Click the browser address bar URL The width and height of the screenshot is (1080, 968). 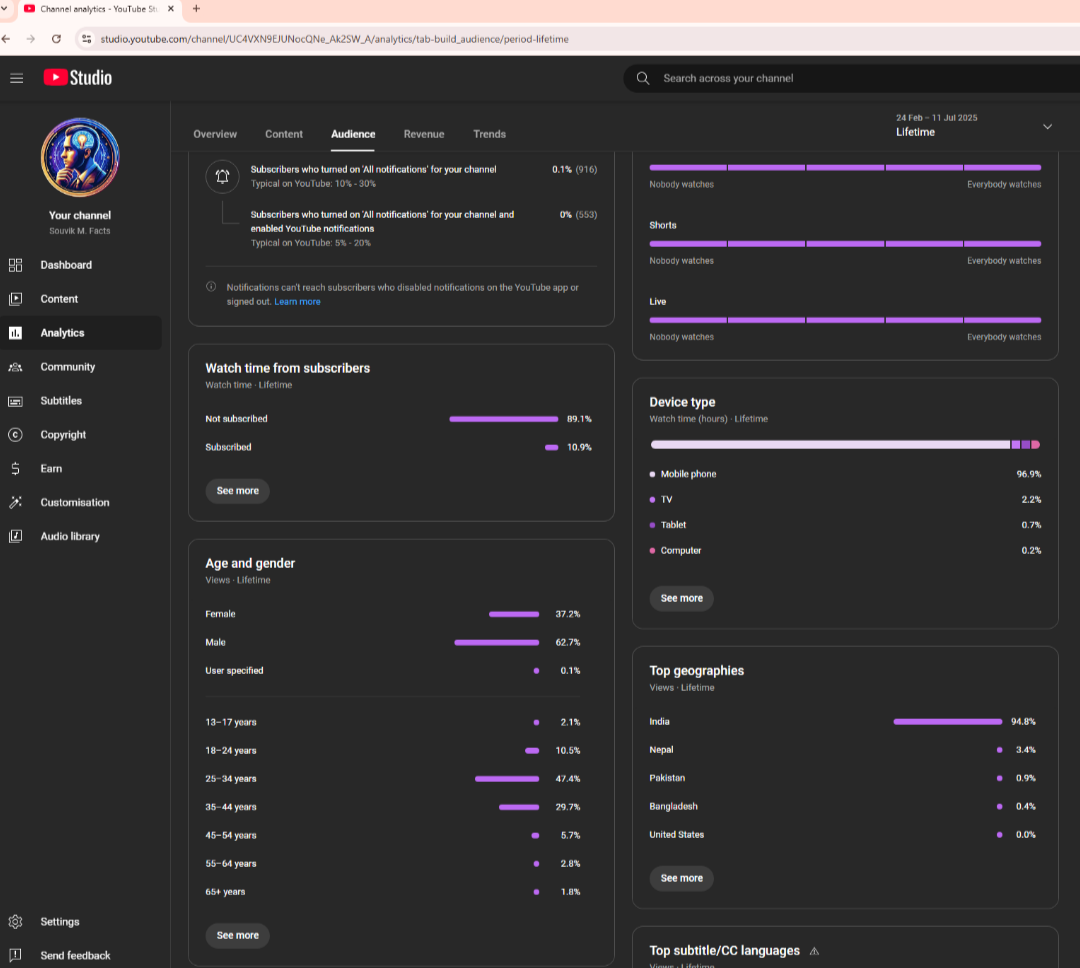coord(335,39)
